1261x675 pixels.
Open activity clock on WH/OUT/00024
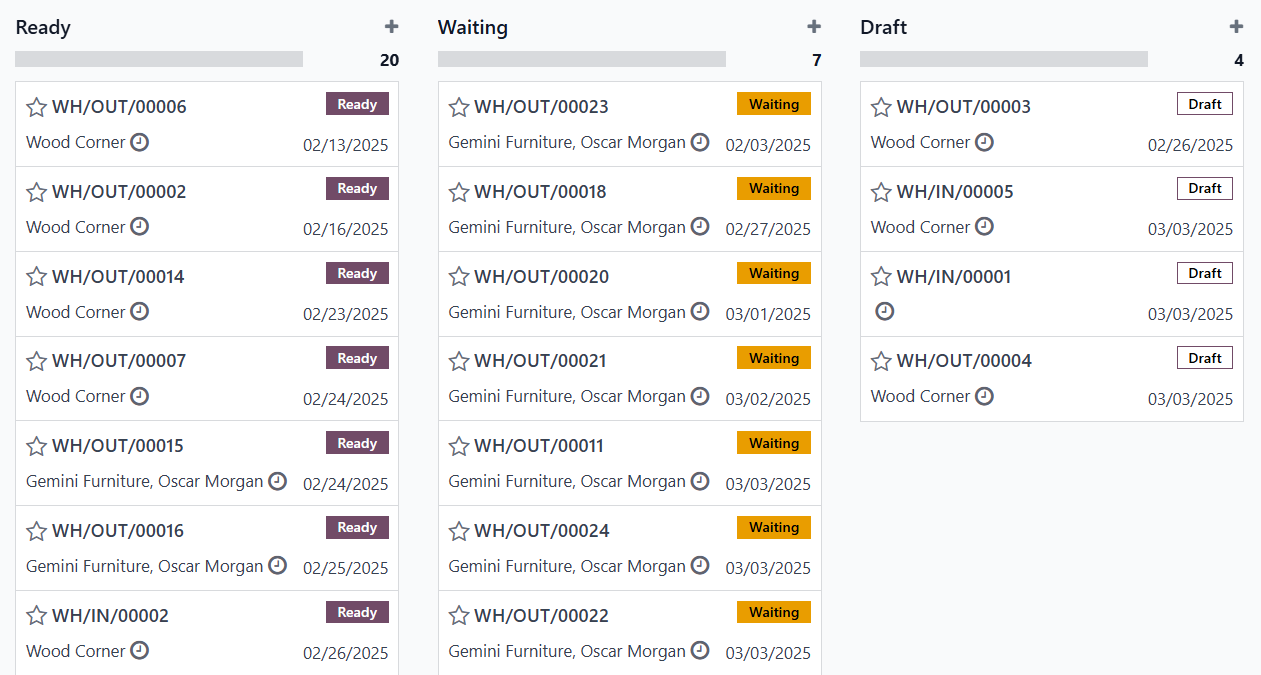[700, 566]
